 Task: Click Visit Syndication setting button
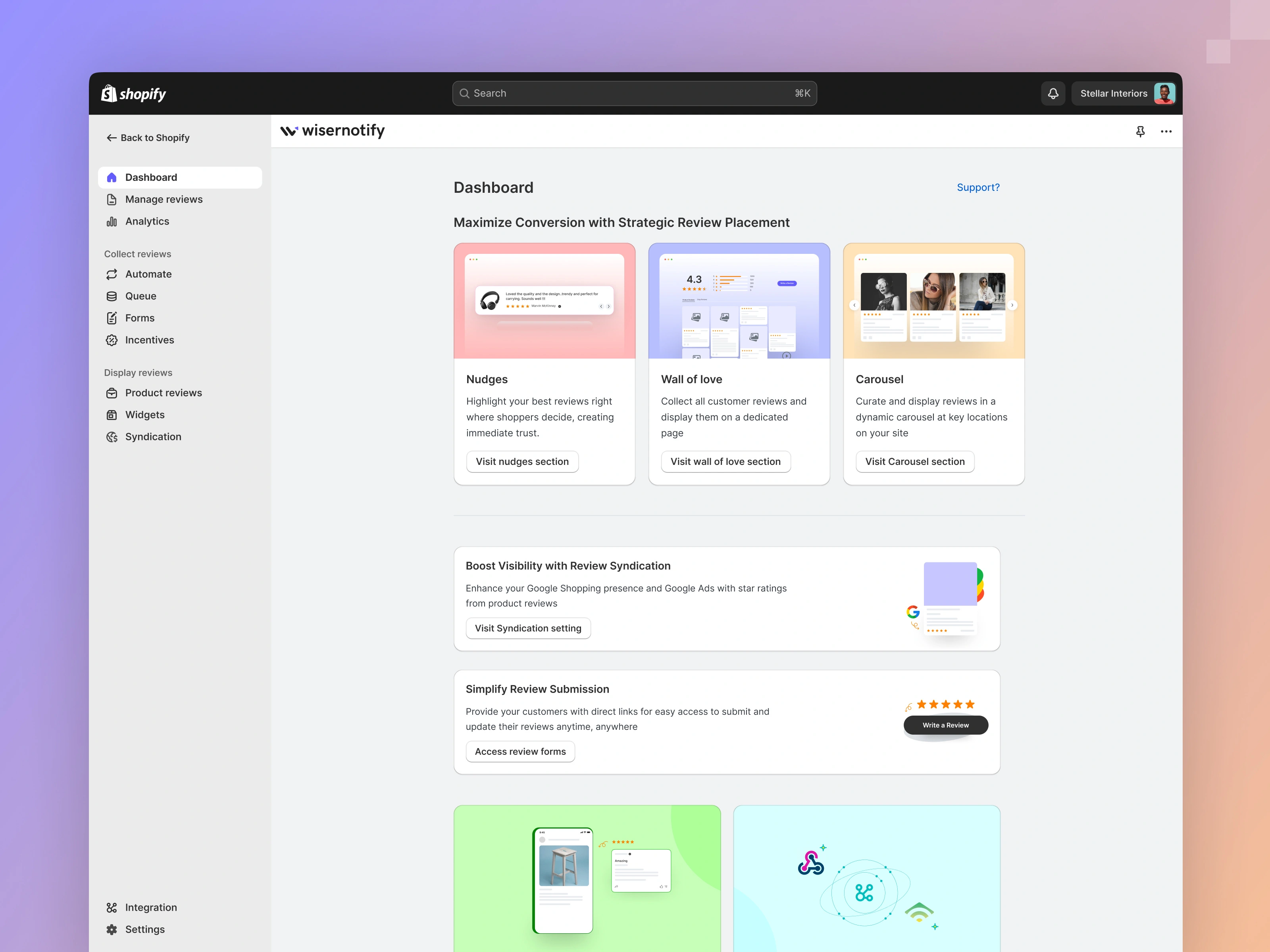527,628
